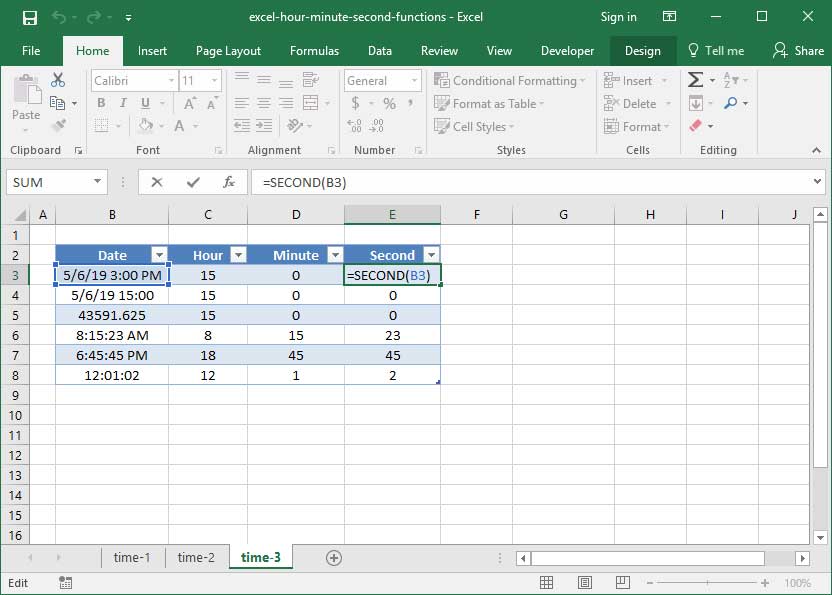
Task: Add a new worksheet with plus button
Action: (x=335, y=559)
